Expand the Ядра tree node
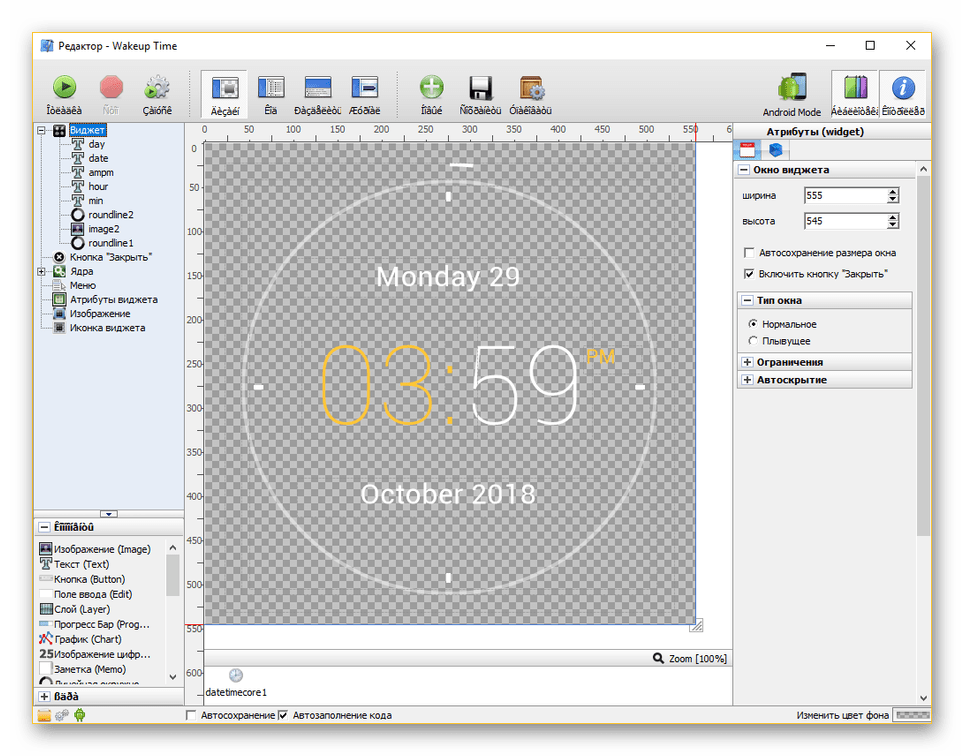Viewport: 964px width, 756px height. 42,271
